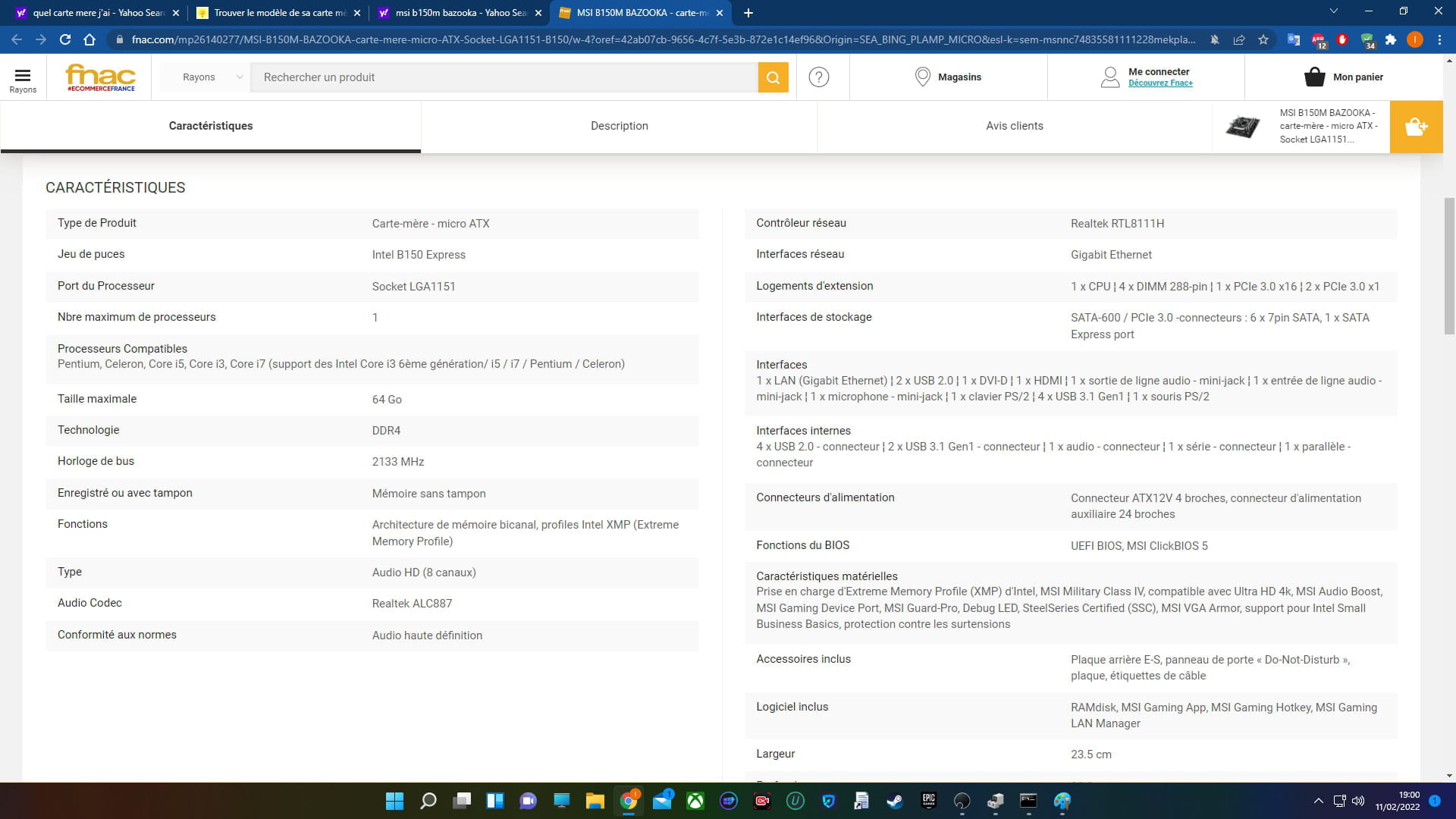Click the Fnac logo

point(101,77)
